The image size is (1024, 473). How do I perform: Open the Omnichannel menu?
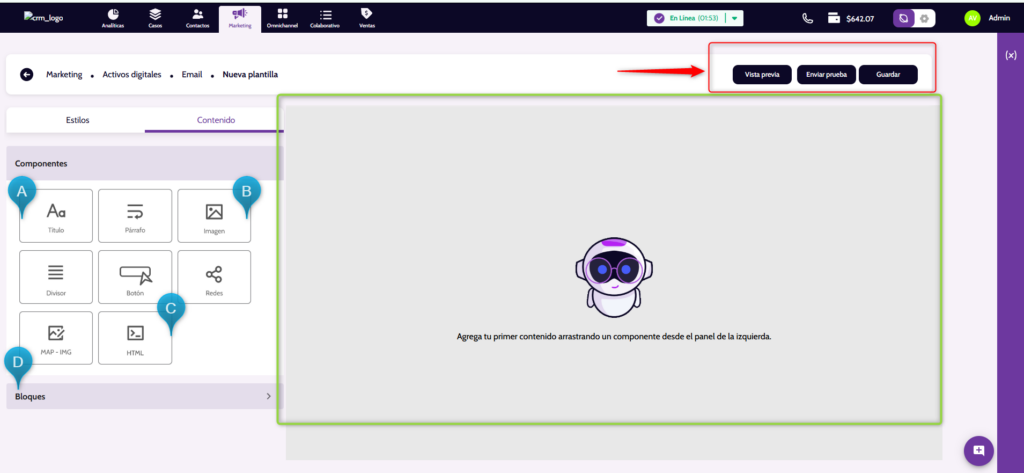tap(282, 17)
